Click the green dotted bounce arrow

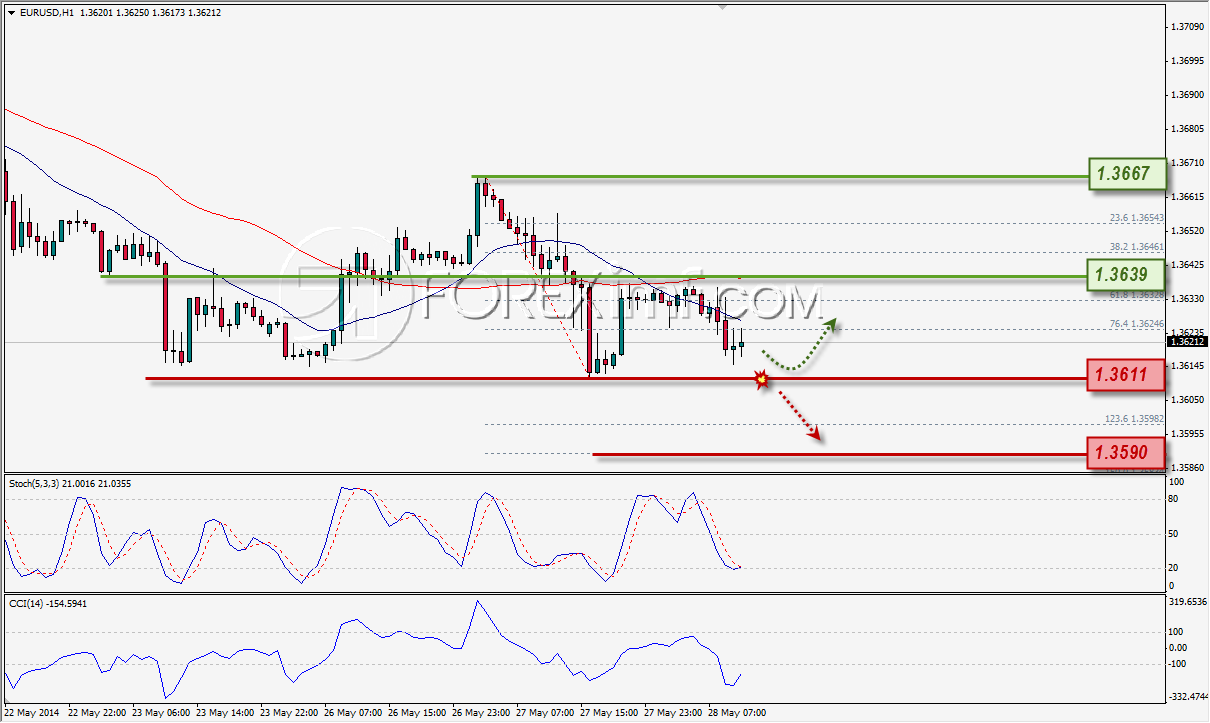pos(800,346)
